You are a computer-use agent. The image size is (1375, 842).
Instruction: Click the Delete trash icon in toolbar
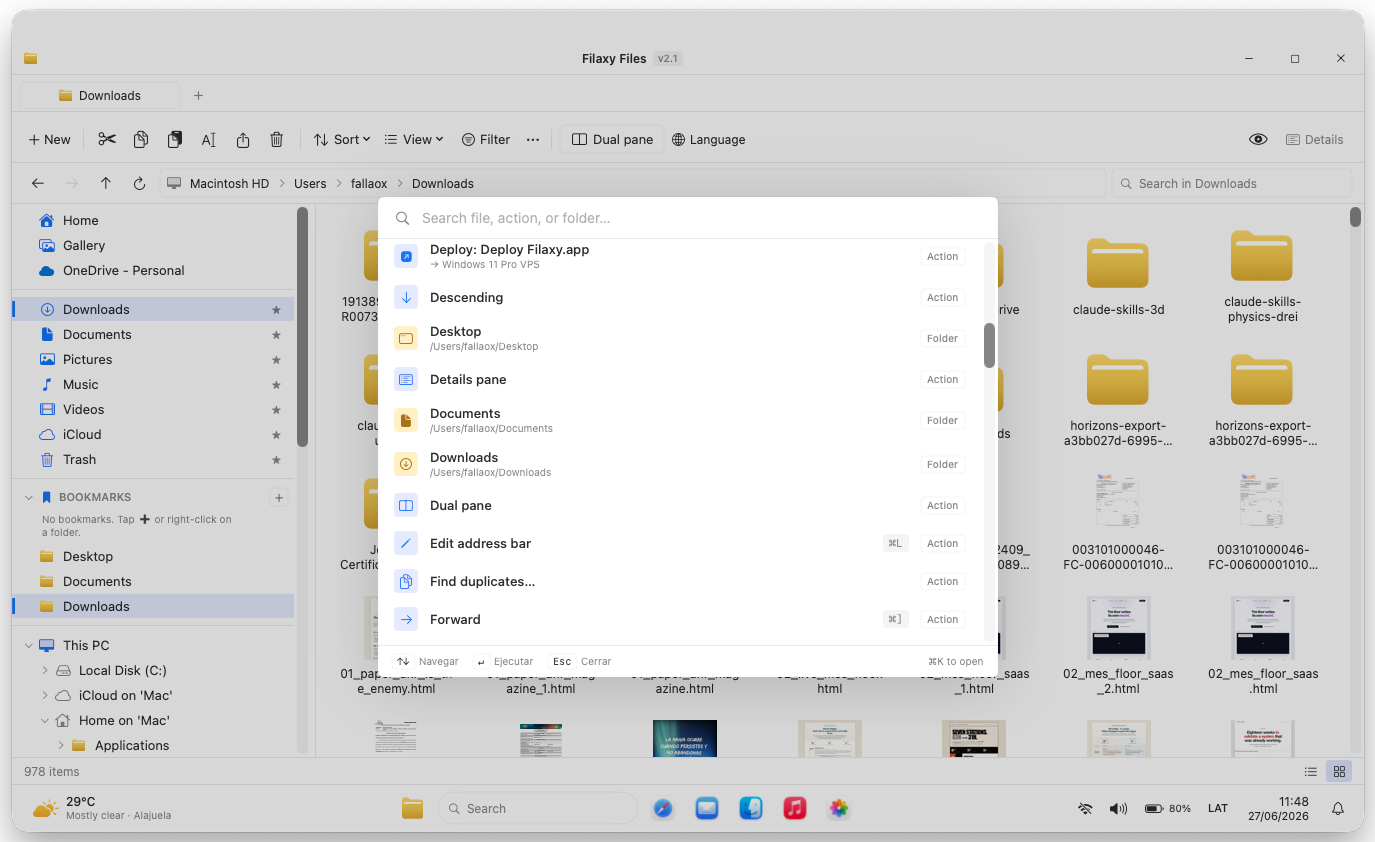tap(277, 139)
